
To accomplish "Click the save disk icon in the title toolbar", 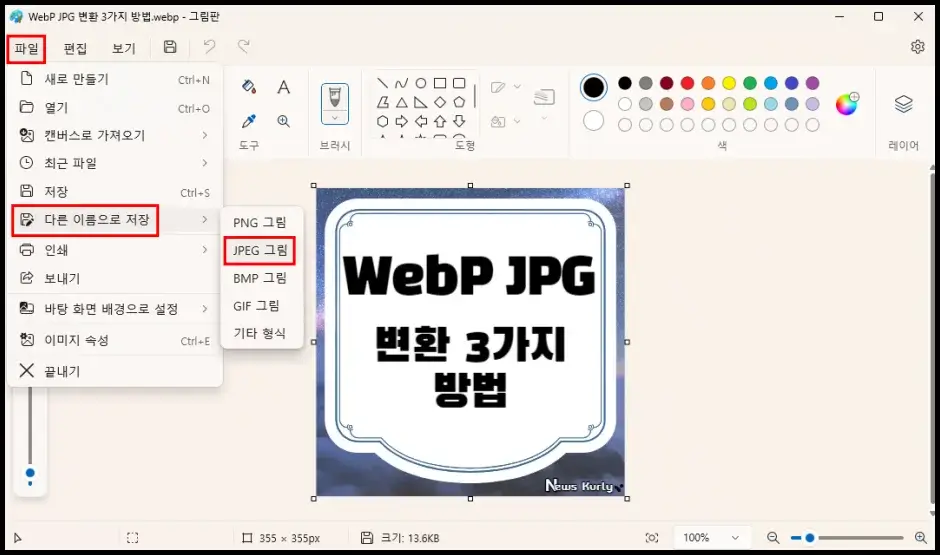I will click(170, 47).
